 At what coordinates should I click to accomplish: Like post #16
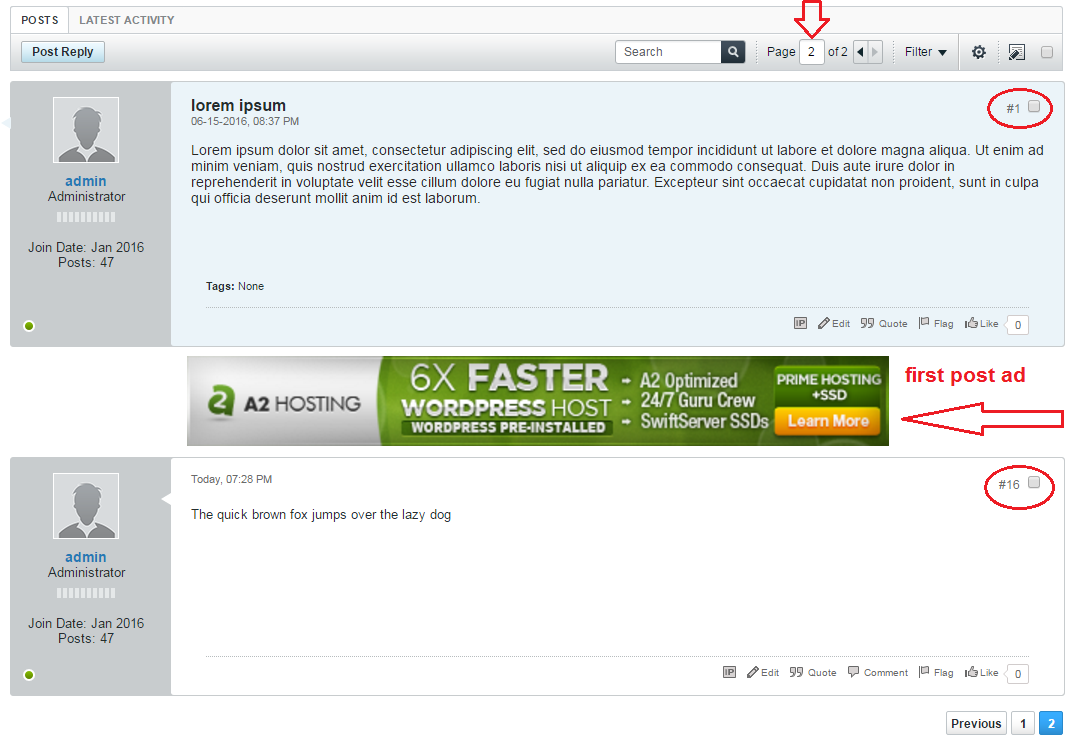981,672
